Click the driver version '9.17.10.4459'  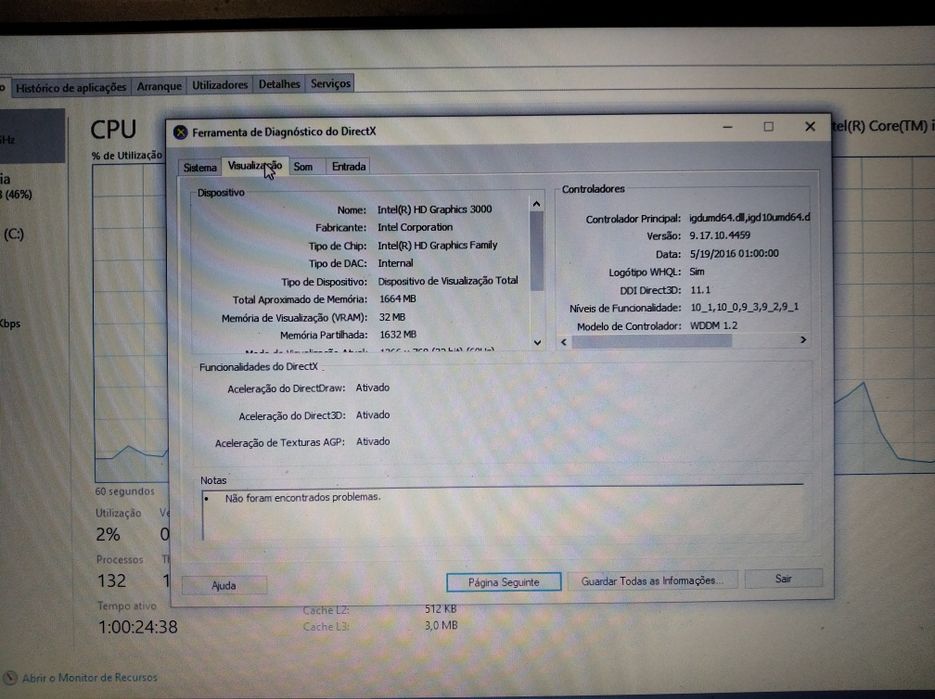point(720,236)
